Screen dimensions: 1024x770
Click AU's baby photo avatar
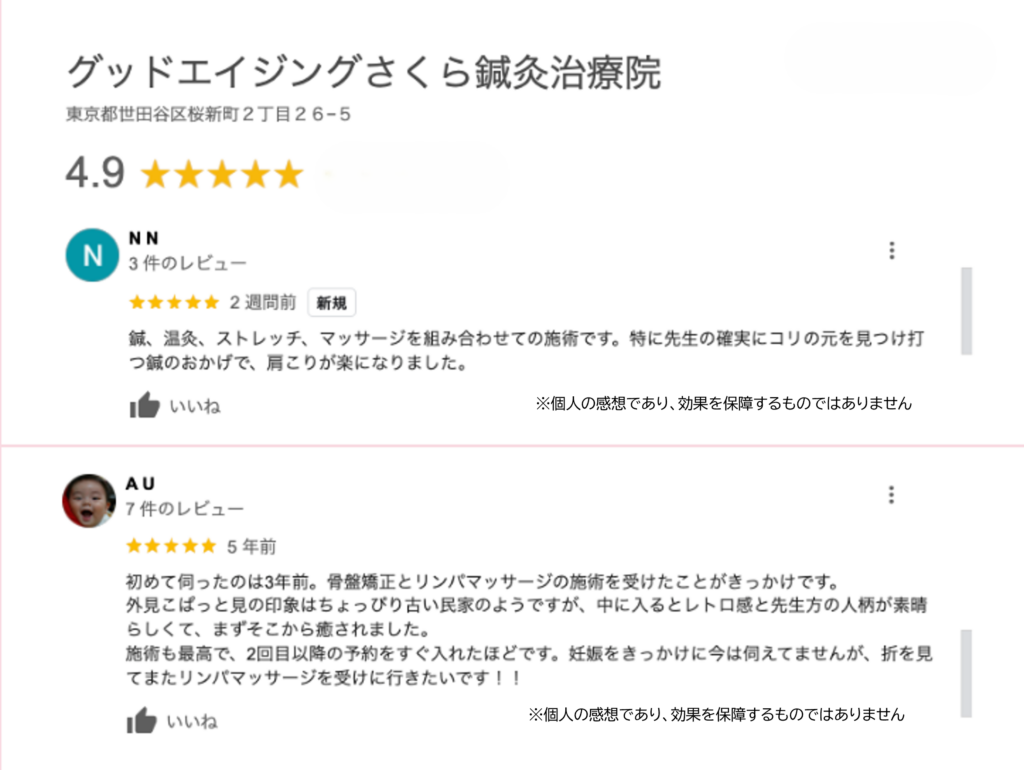tap(89, 500)
